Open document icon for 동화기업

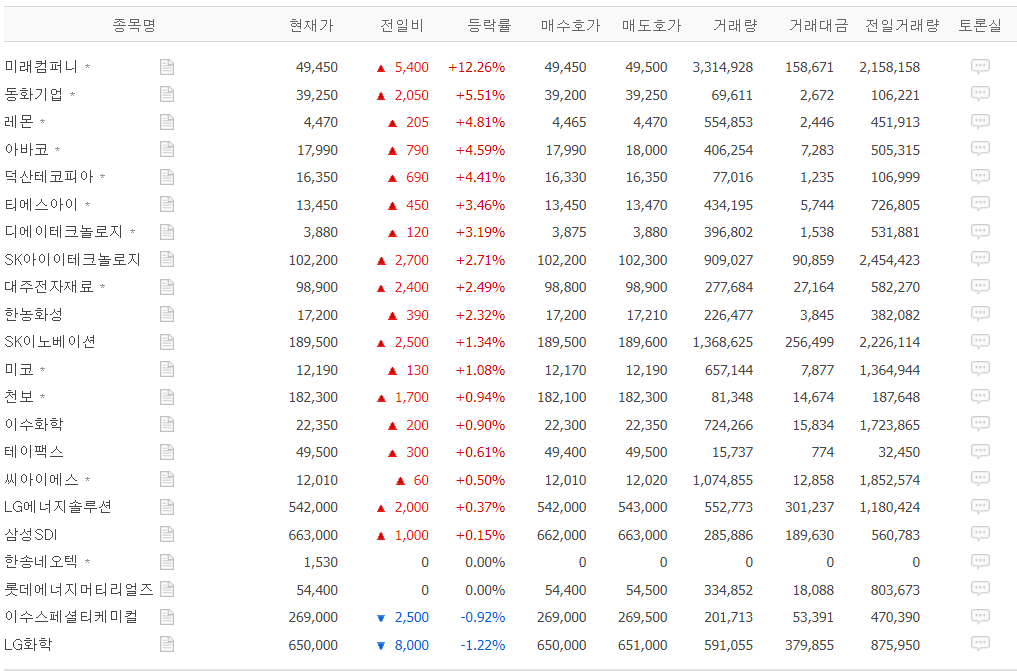click(167, 95)
